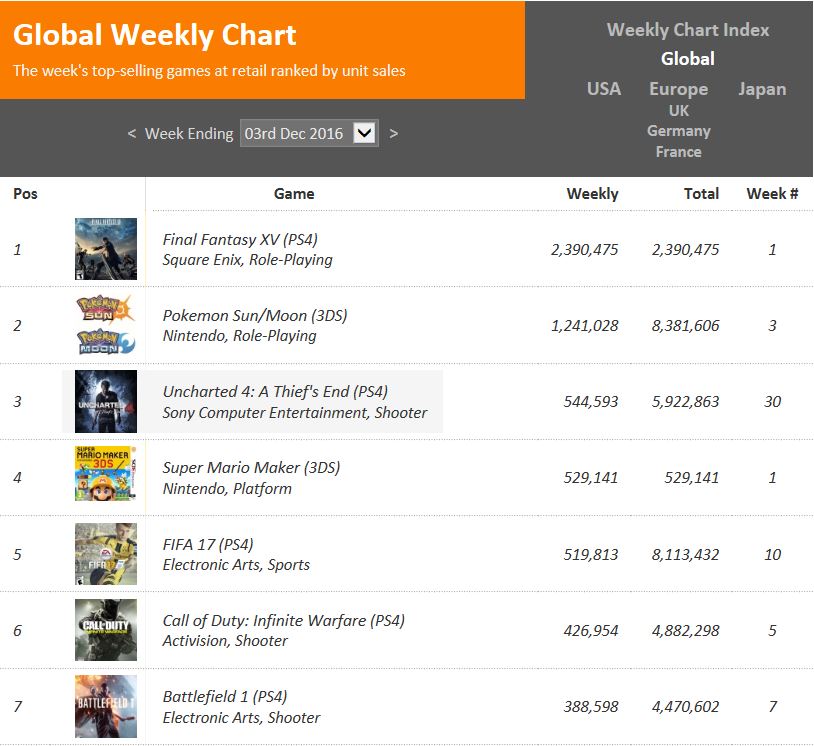814x746 pixels.
Task: Open Final Fantasy XV (PS4) game title link
Action: 240,239
